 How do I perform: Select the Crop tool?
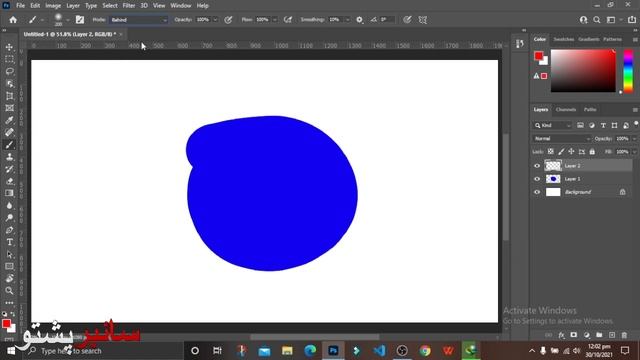coord(9,96)
